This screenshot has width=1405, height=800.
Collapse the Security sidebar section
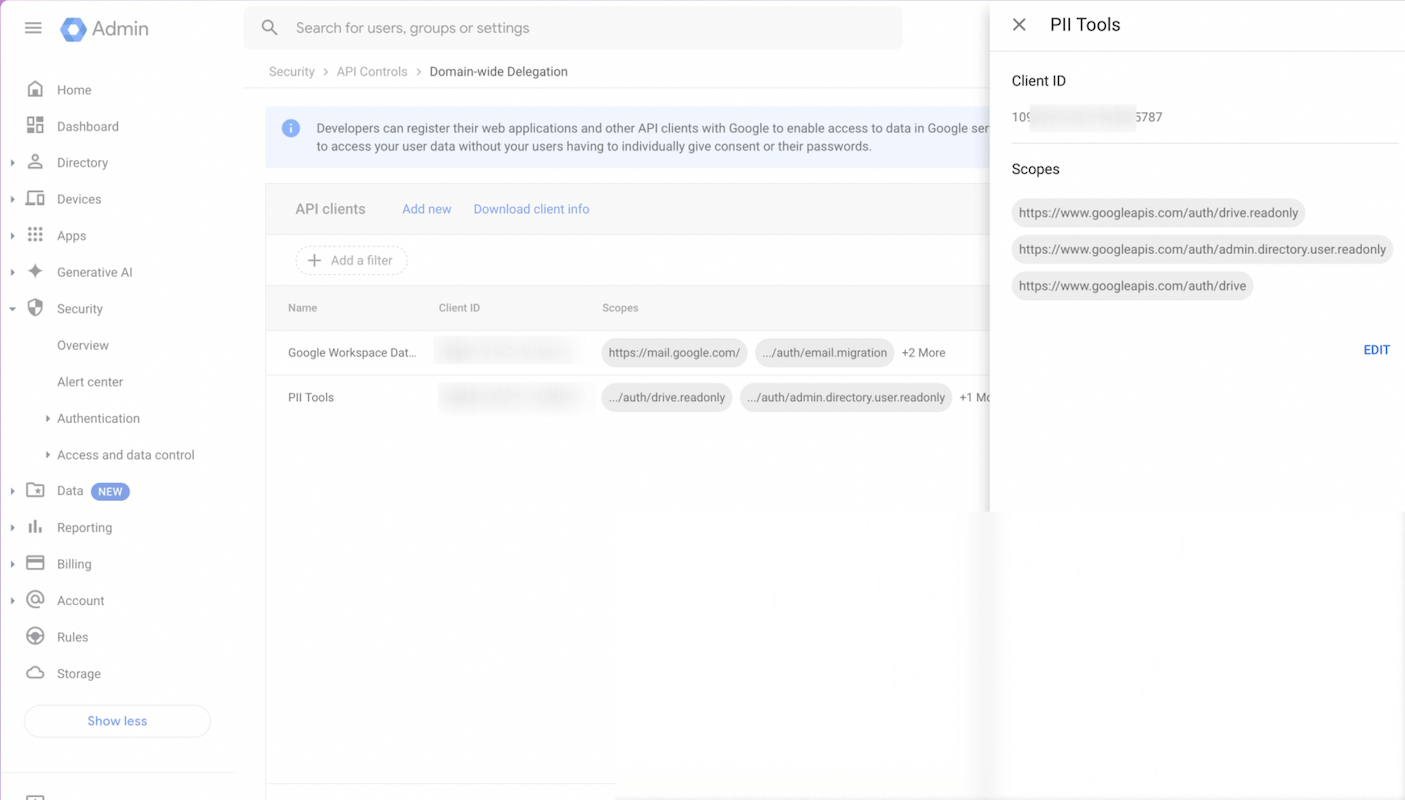click(12, 309)
